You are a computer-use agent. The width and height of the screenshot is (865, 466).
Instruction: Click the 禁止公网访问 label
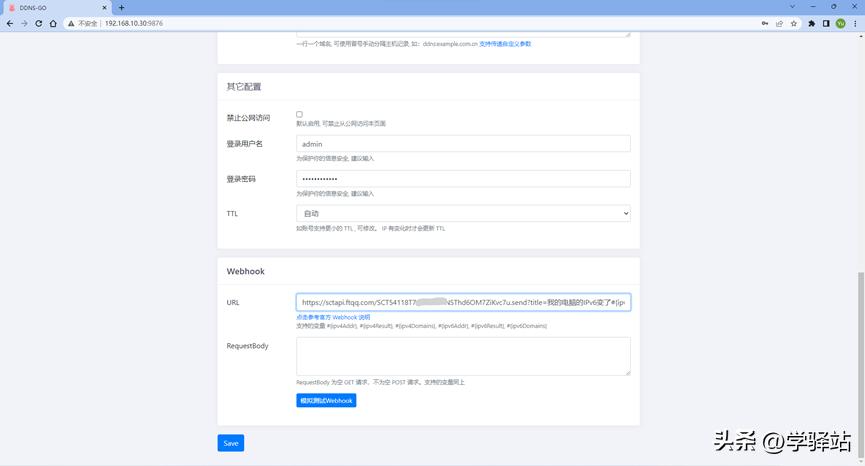pyautogui.click(x=248, y=118)
